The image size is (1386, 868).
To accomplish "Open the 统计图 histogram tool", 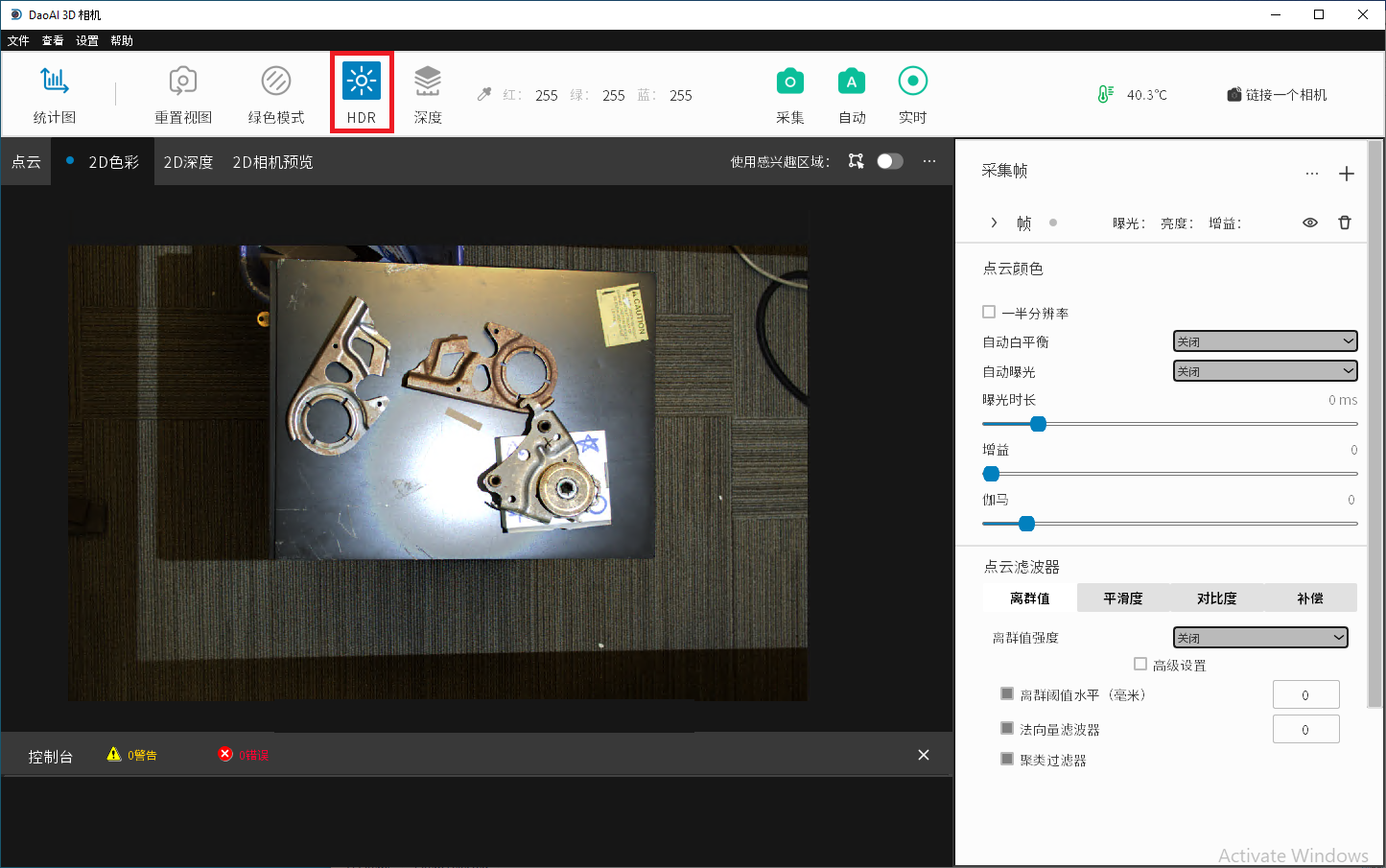I will point(55,94).
